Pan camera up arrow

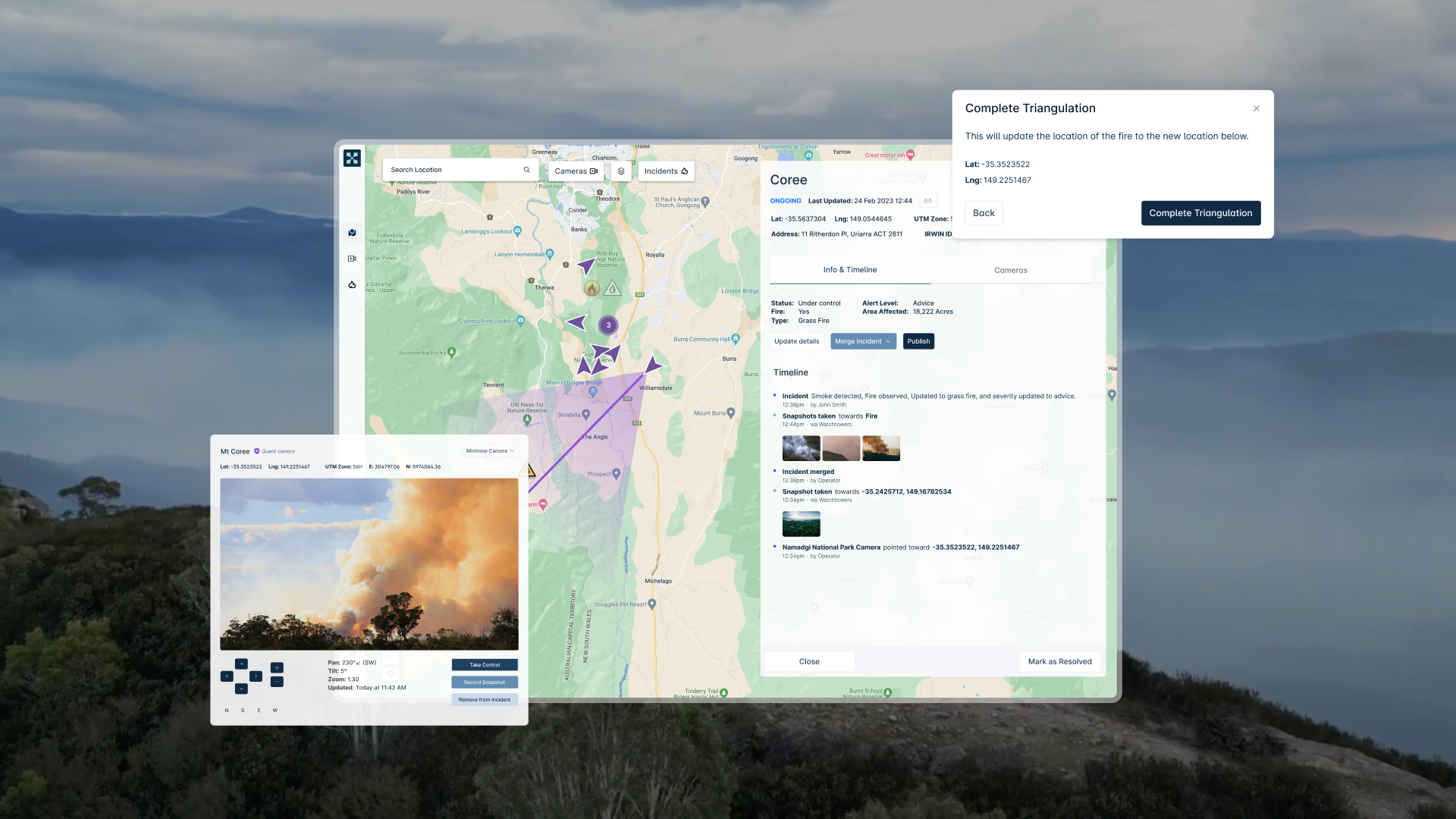(x=241, y=664)
